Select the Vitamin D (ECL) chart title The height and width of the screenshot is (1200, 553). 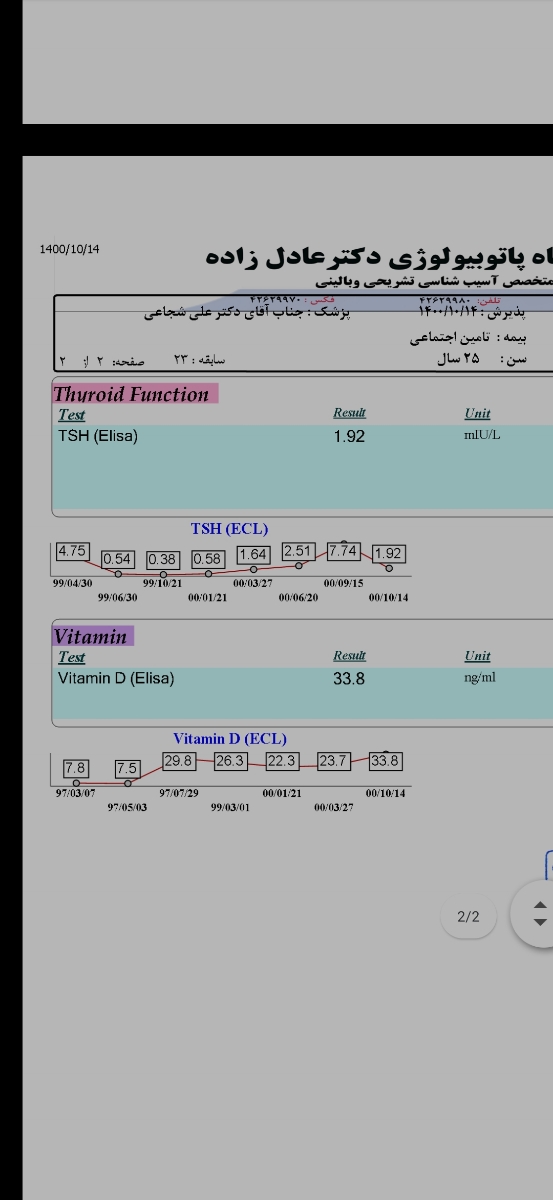pyautogui.click(x=230, y=739)
